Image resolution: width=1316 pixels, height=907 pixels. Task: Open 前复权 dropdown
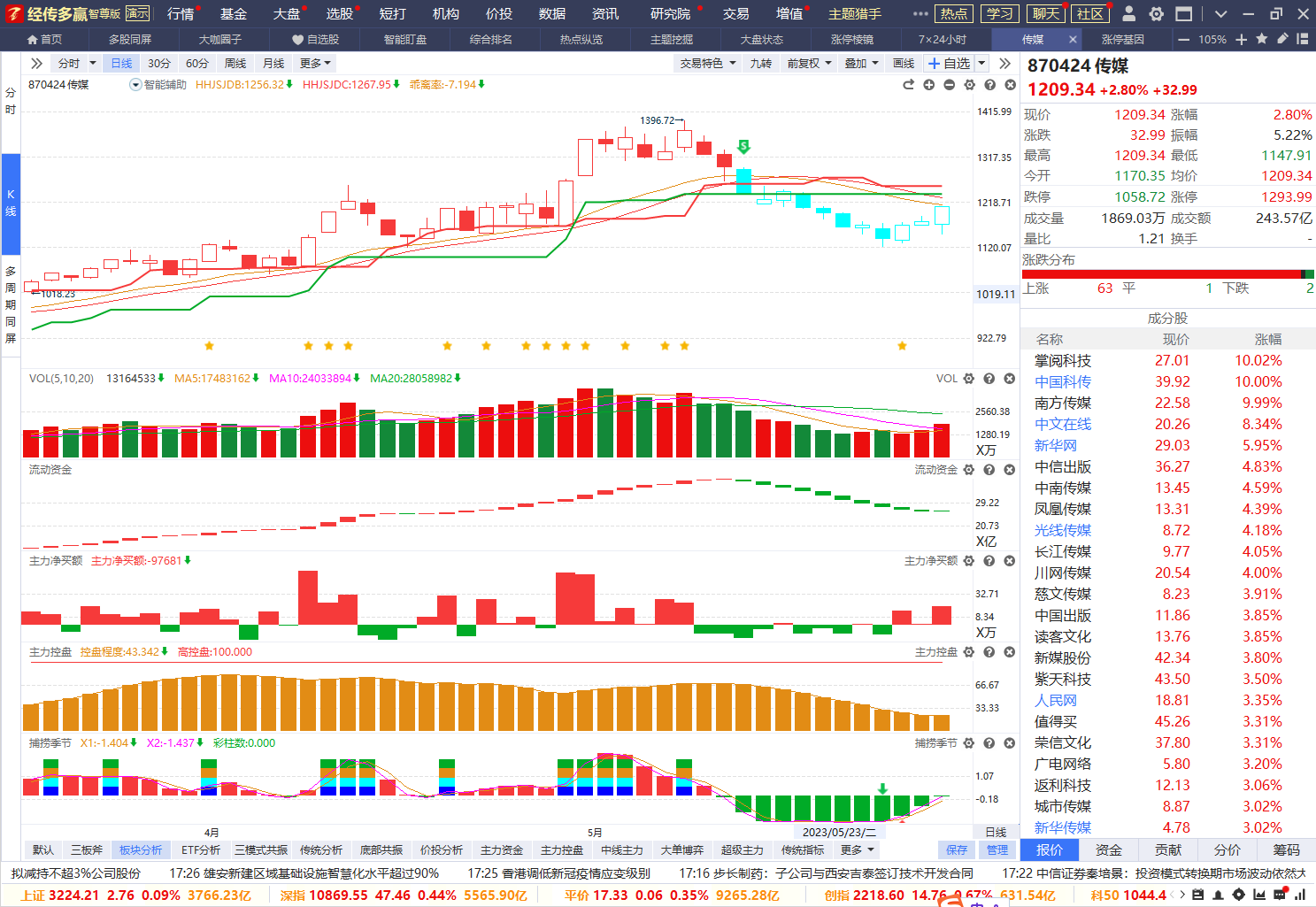pyautogui.click(x=810, y=64)
